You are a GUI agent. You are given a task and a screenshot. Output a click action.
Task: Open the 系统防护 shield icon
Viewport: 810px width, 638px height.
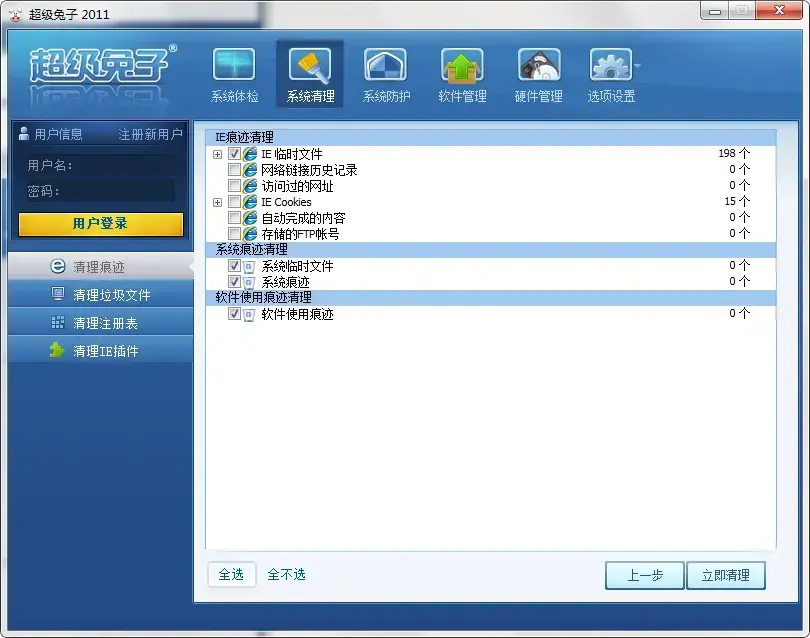click(x=385, y=65)
